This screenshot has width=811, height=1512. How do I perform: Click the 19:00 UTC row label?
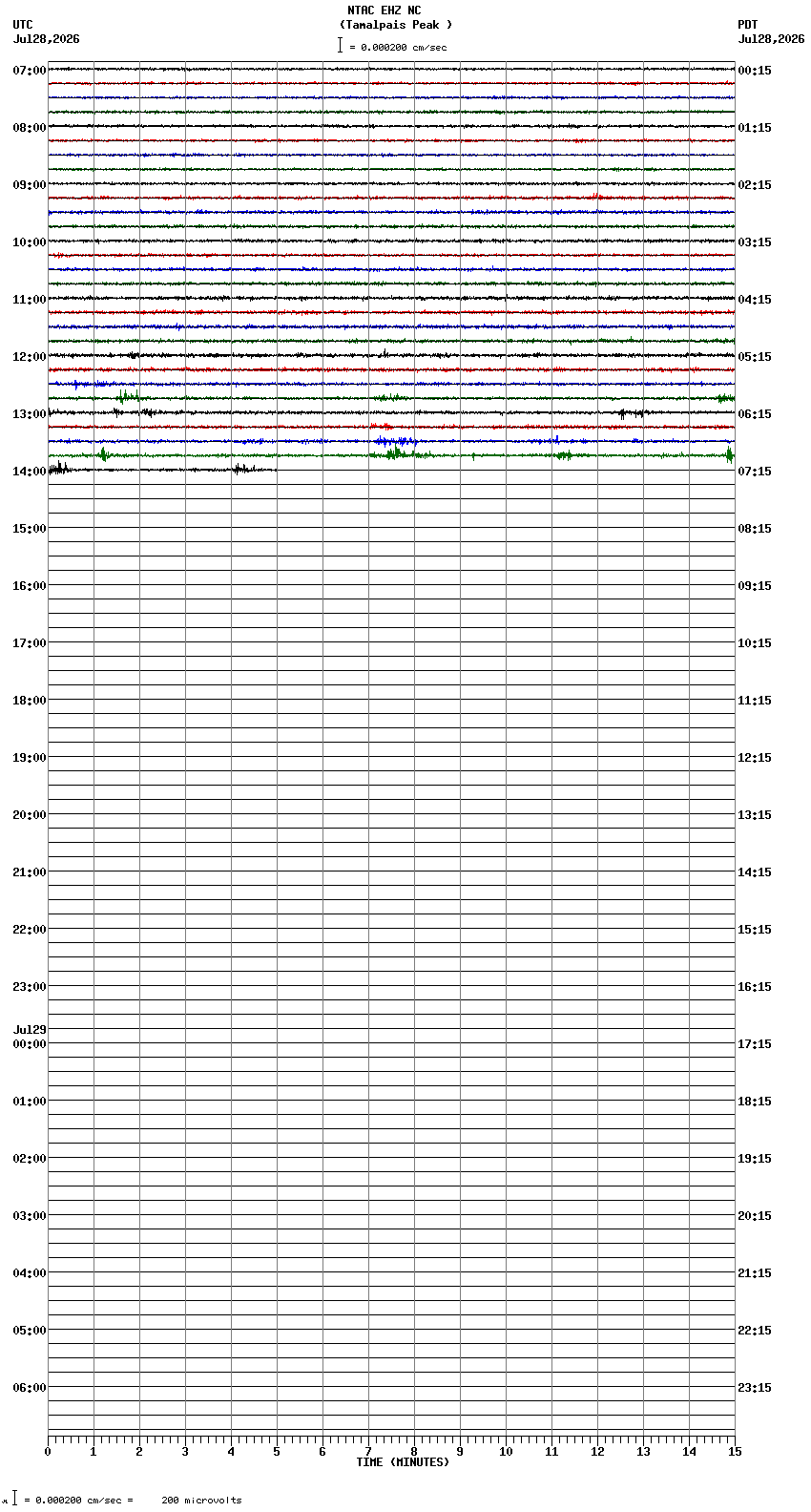30,758
